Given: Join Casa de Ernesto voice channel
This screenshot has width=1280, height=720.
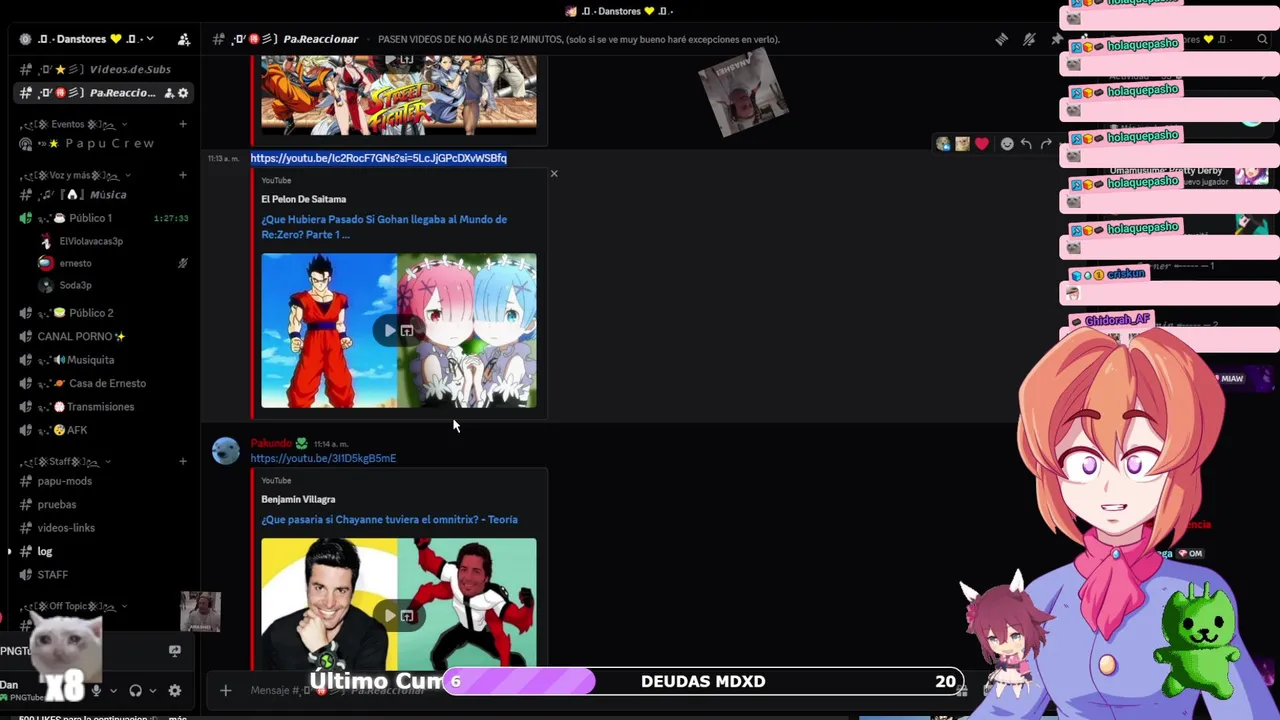Looking at the screenshot, I should click(105, 384).
